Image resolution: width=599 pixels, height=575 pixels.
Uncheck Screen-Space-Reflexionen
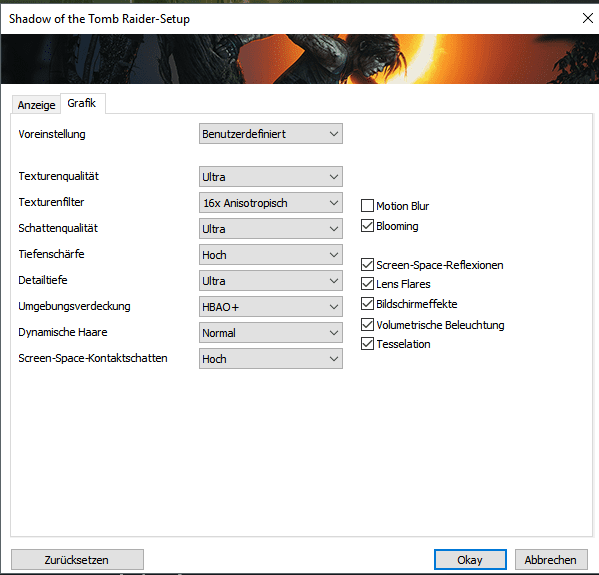[367, 264]
